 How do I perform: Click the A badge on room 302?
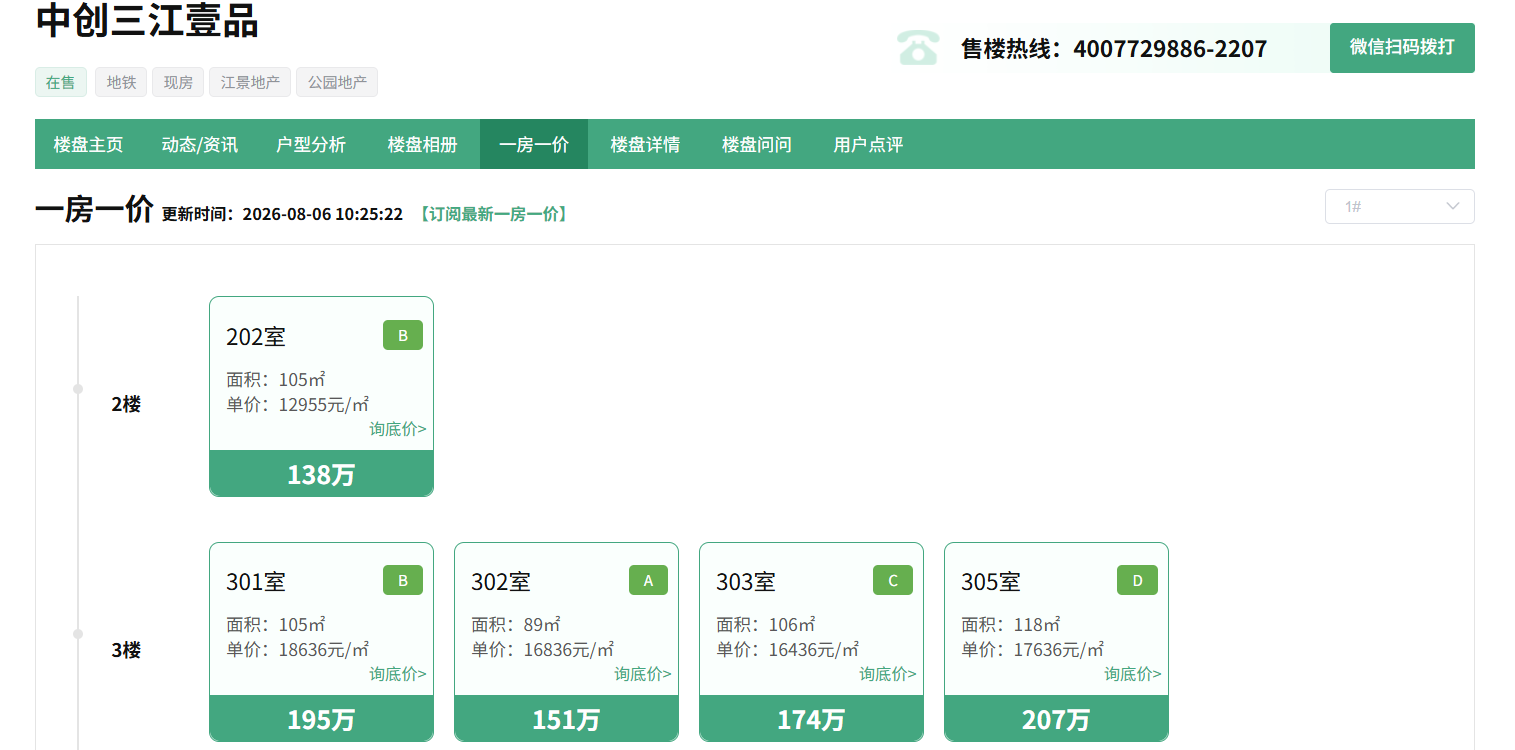[x=648, y=580]
